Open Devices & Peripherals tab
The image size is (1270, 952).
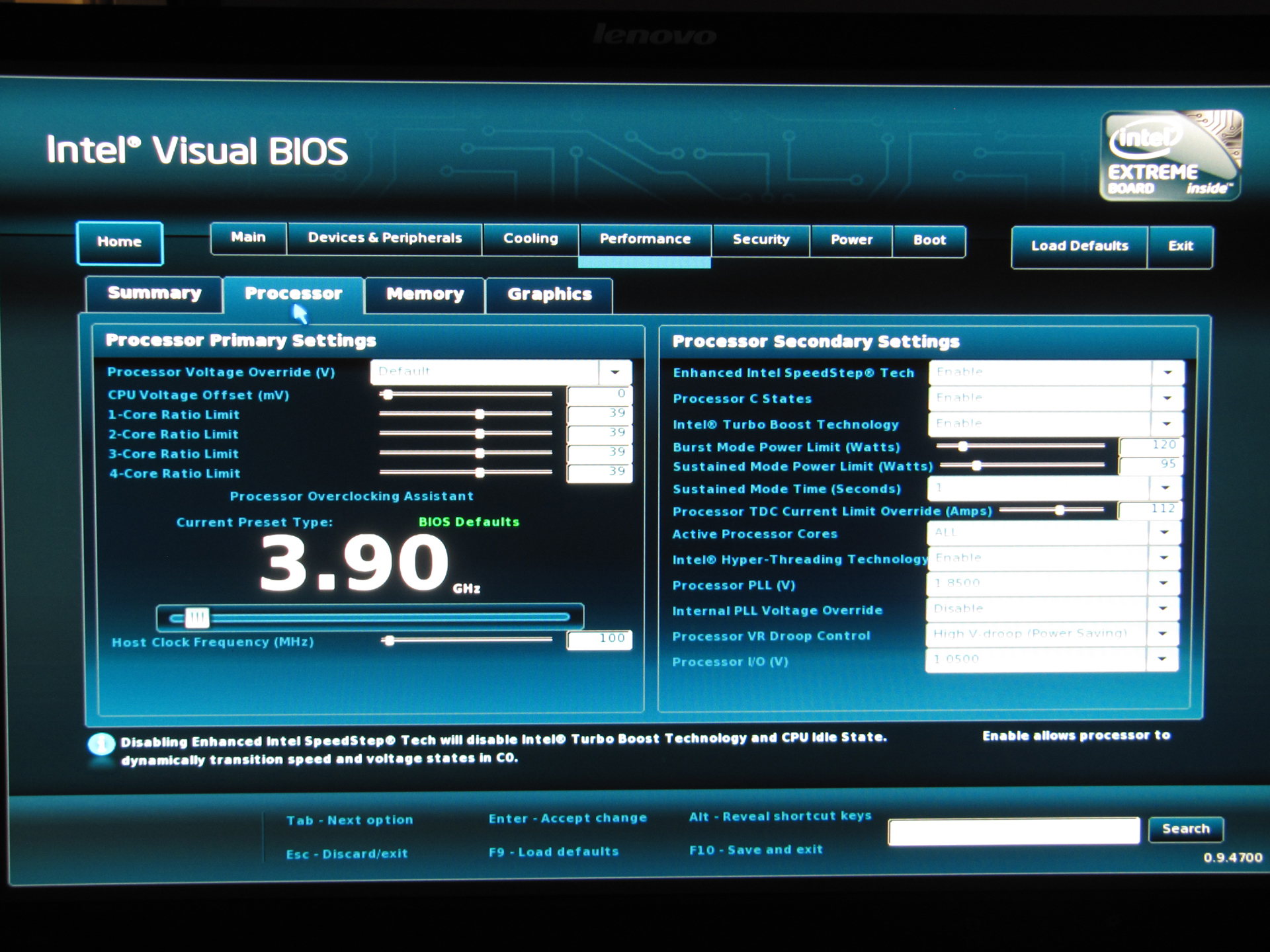click(x=385, y=239)
